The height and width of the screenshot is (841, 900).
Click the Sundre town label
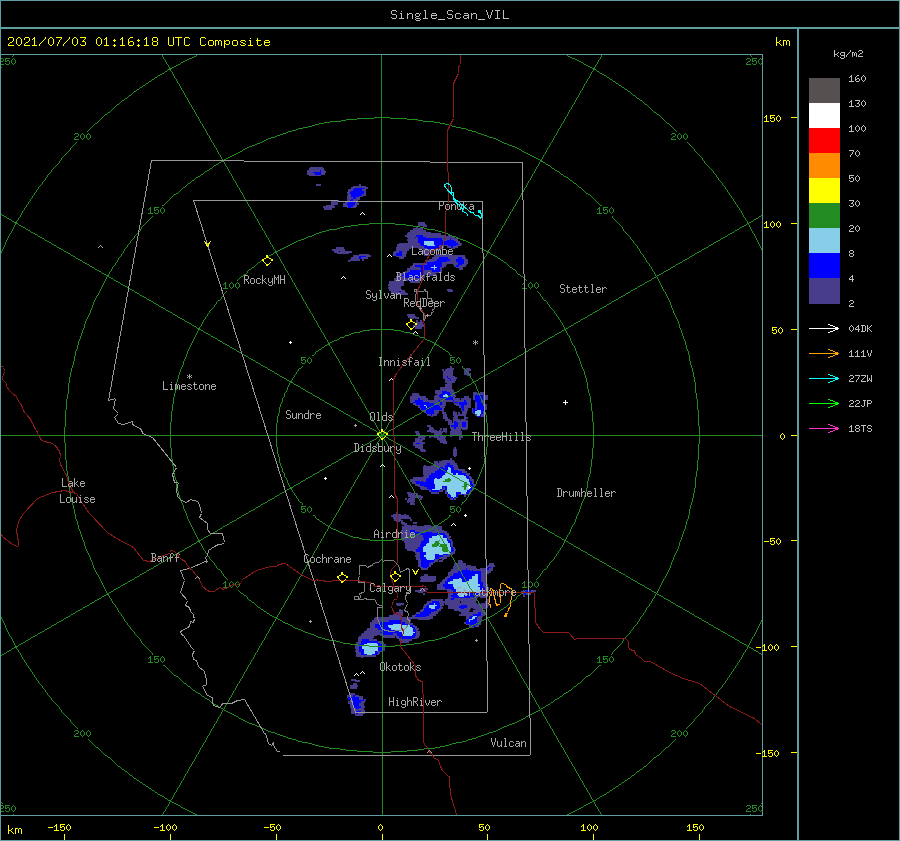303,415
